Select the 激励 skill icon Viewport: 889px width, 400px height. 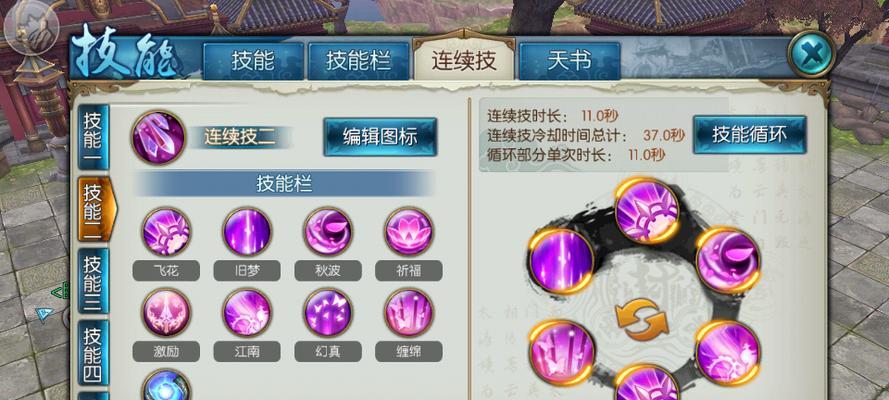pyautogui.click(x=166, y=313)
